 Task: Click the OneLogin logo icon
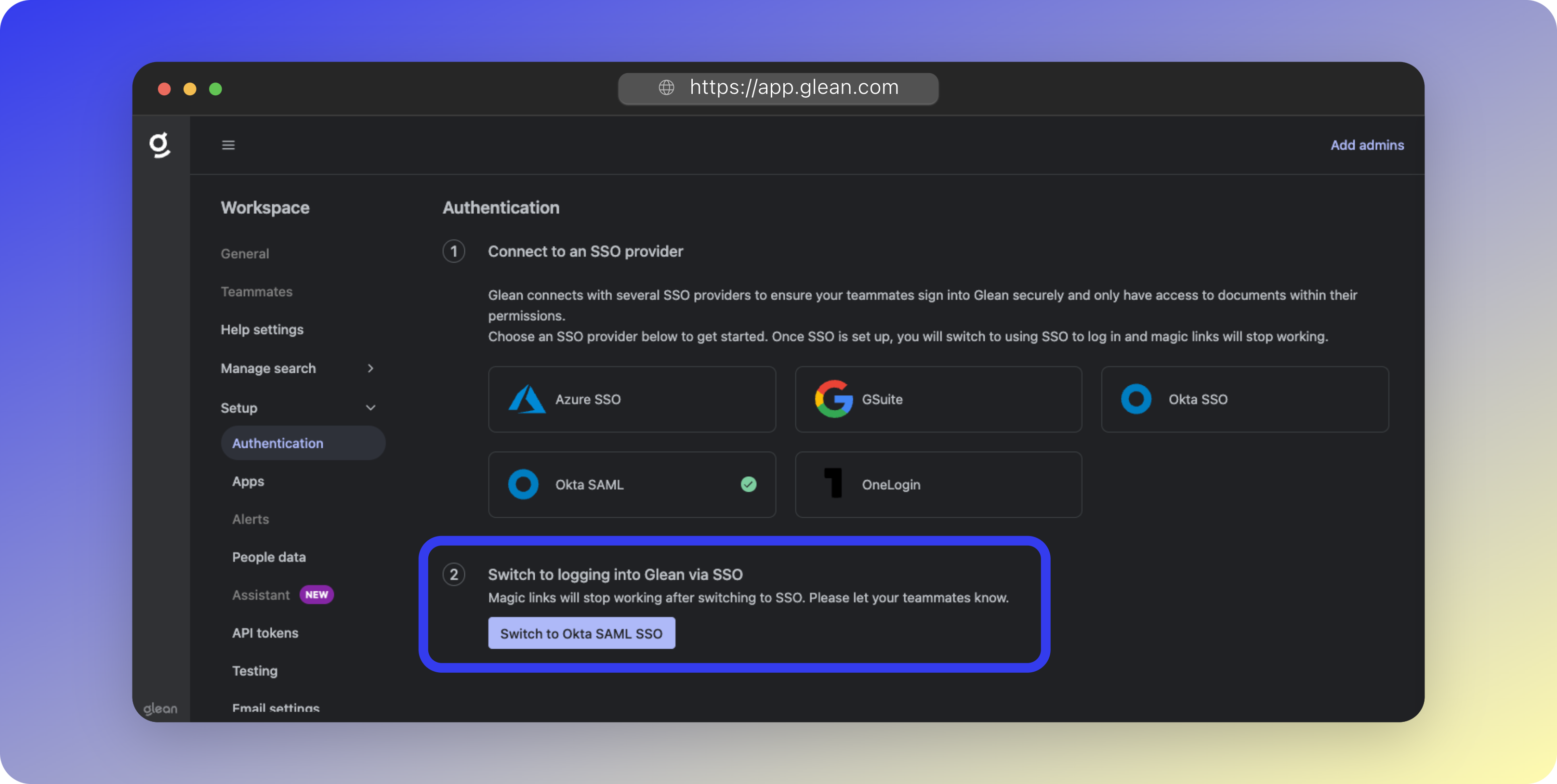(833, 484)
